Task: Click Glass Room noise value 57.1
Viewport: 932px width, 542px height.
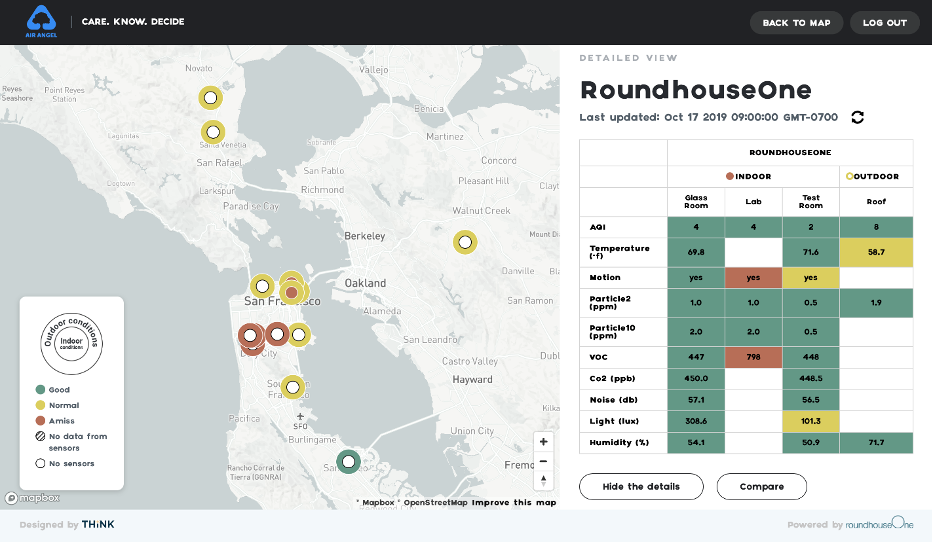Action: (696, 400)
